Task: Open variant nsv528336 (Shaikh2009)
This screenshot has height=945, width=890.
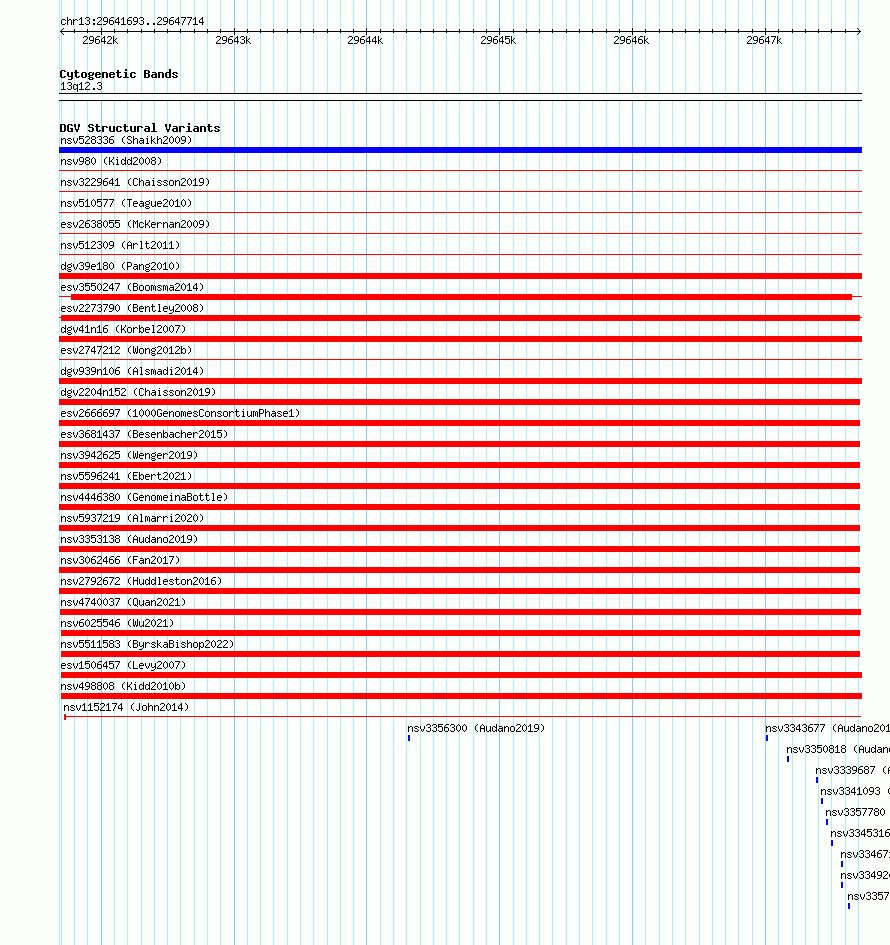Action: [126, 140]
